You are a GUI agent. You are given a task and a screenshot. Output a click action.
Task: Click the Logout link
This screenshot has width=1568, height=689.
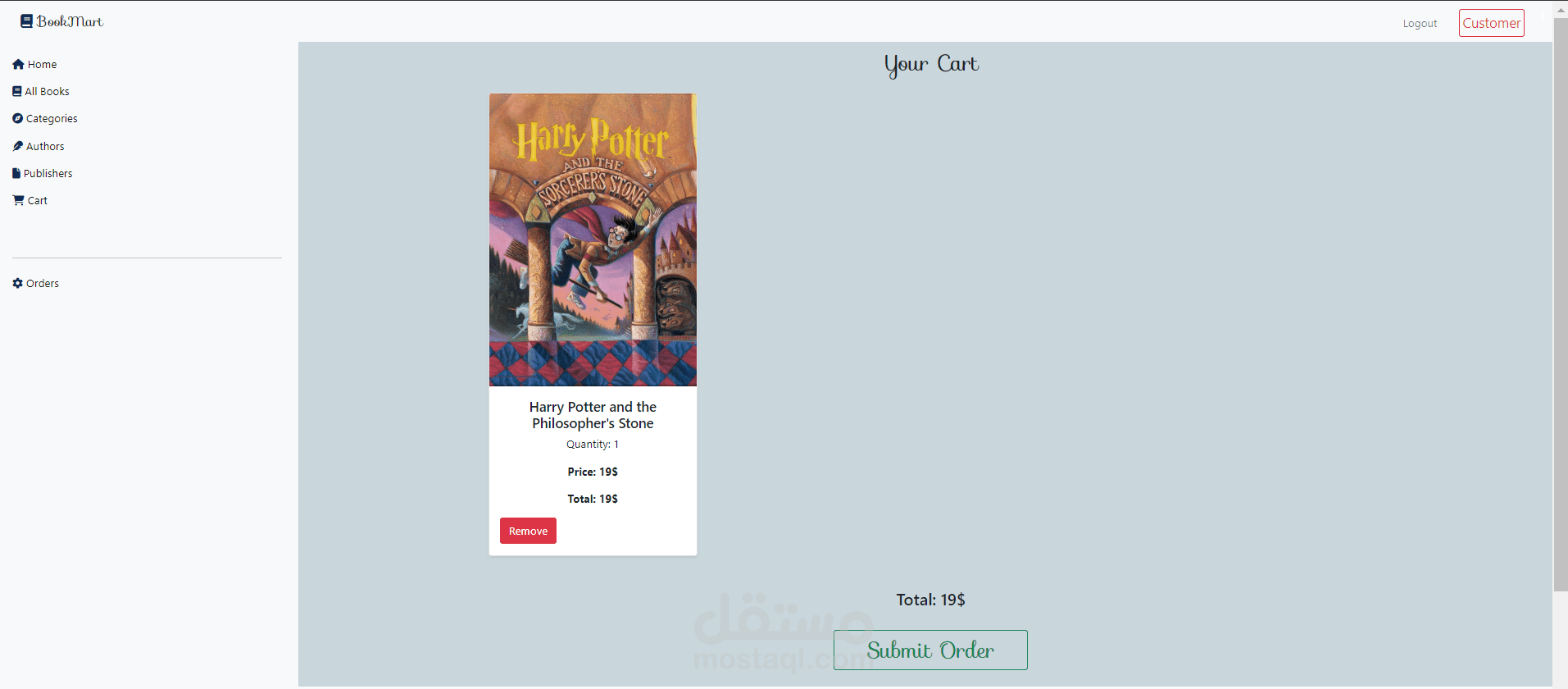coord(1420,23)
